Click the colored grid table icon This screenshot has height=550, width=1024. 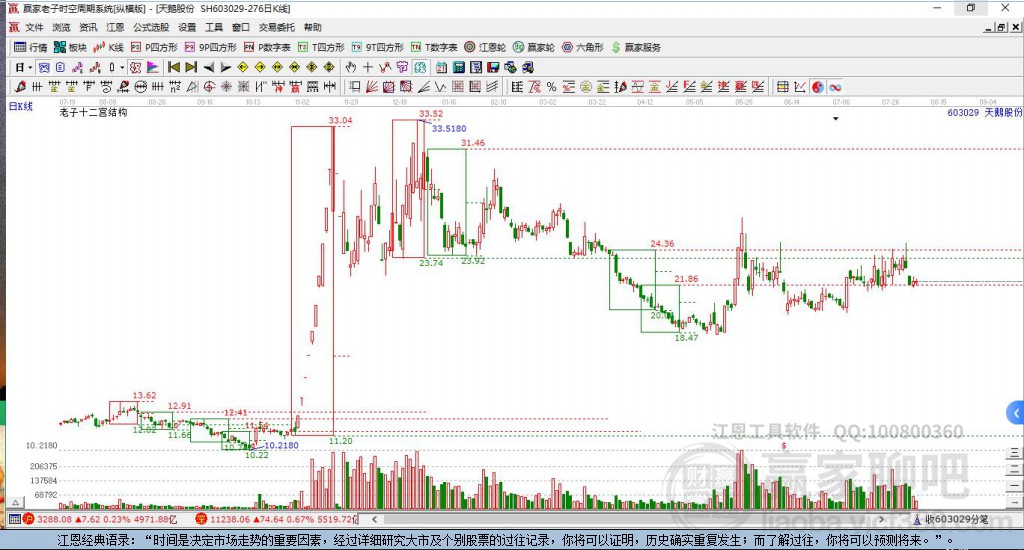tap(782, 87)
